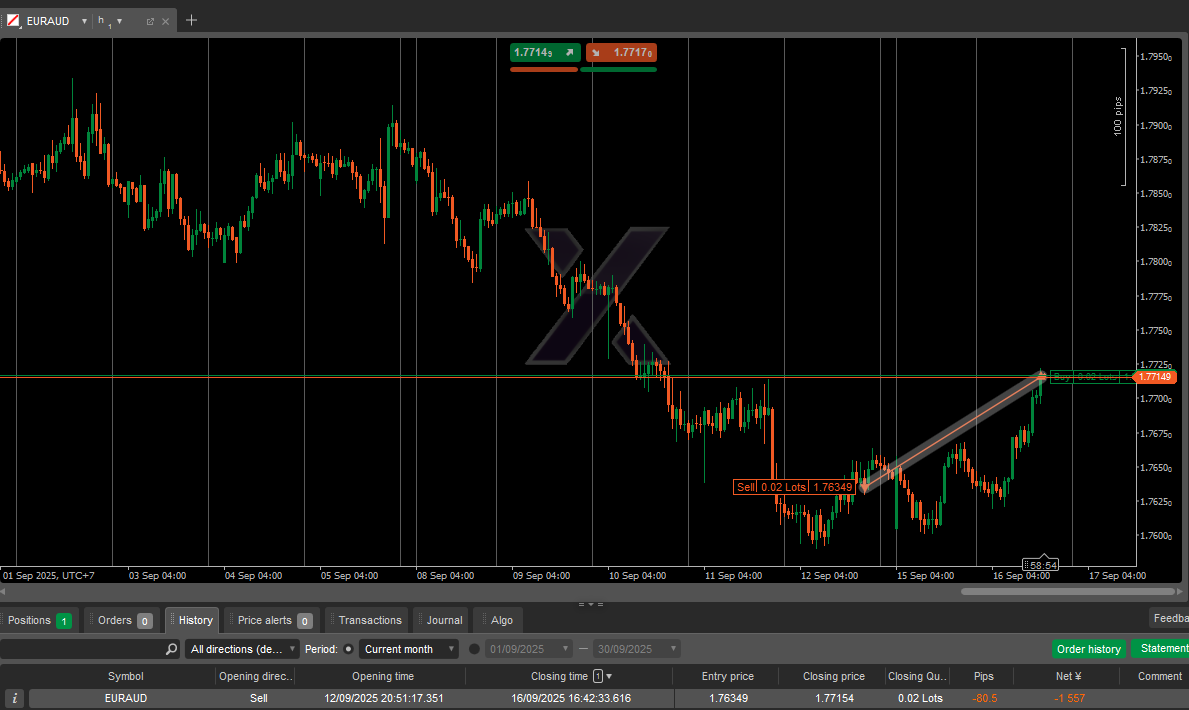Close the EURAUD chart tab
The width and height of the screenshot is (1189, 710).
(x=165, y=21)
